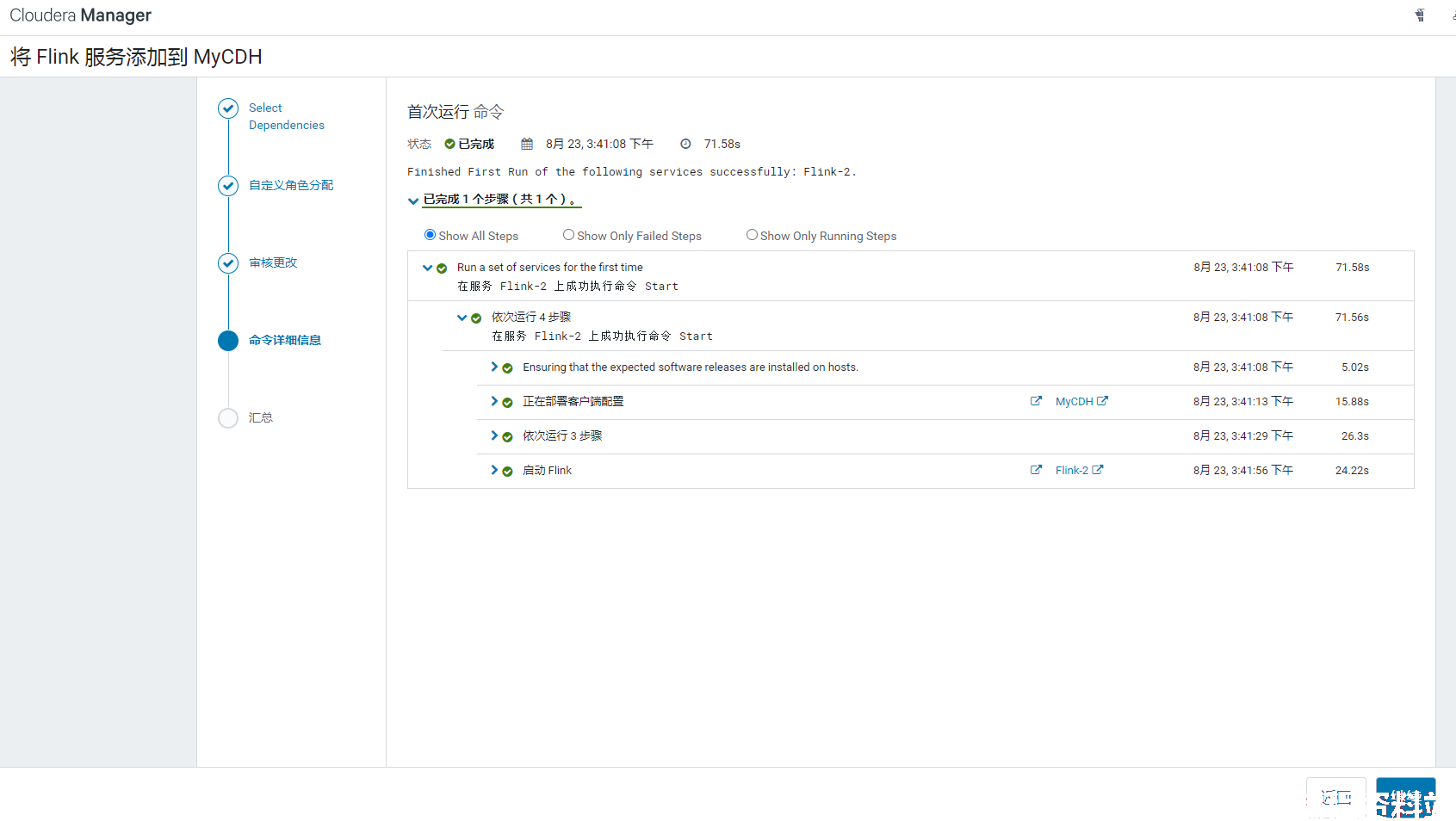Viewport: 1456px width, 821px height.
Task: Expand the 正在部署客户端配置 step
Action: point(494,401)
